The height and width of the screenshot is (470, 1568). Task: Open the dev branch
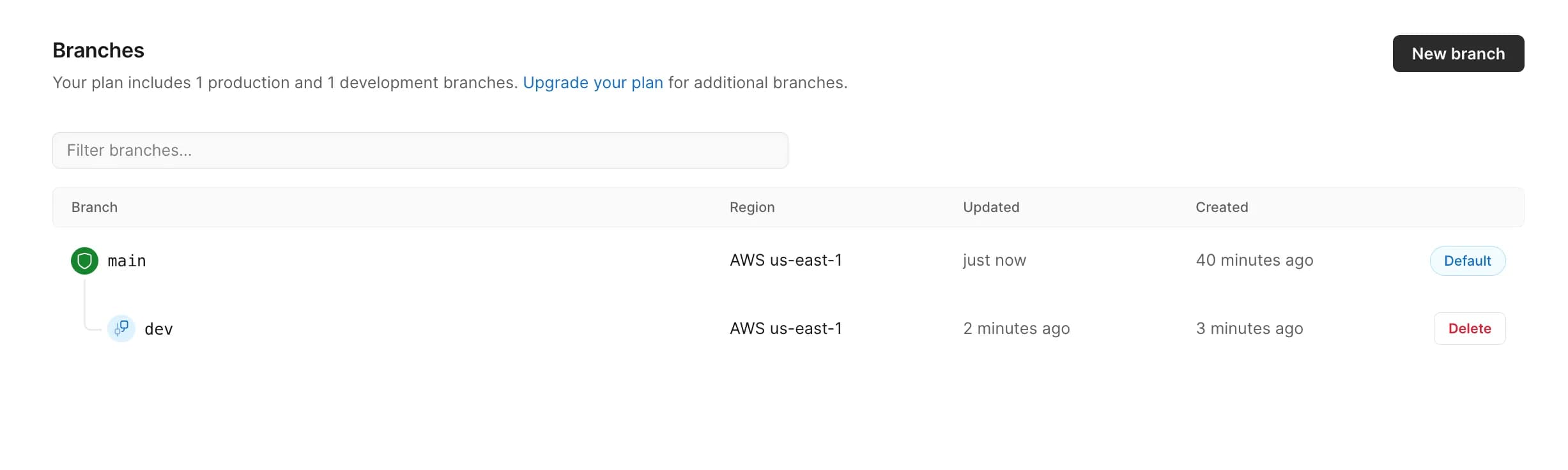[x=158, y=330]
